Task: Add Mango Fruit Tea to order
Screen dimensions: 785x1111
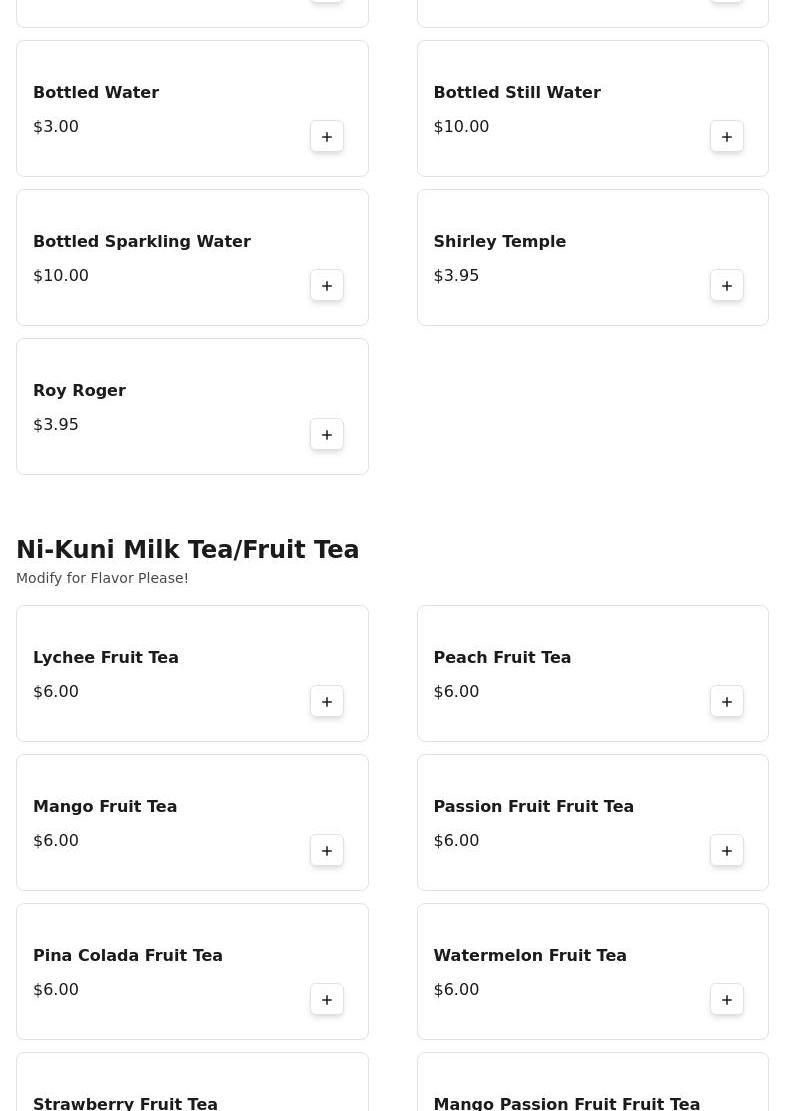Action: [x=327, y=851]
